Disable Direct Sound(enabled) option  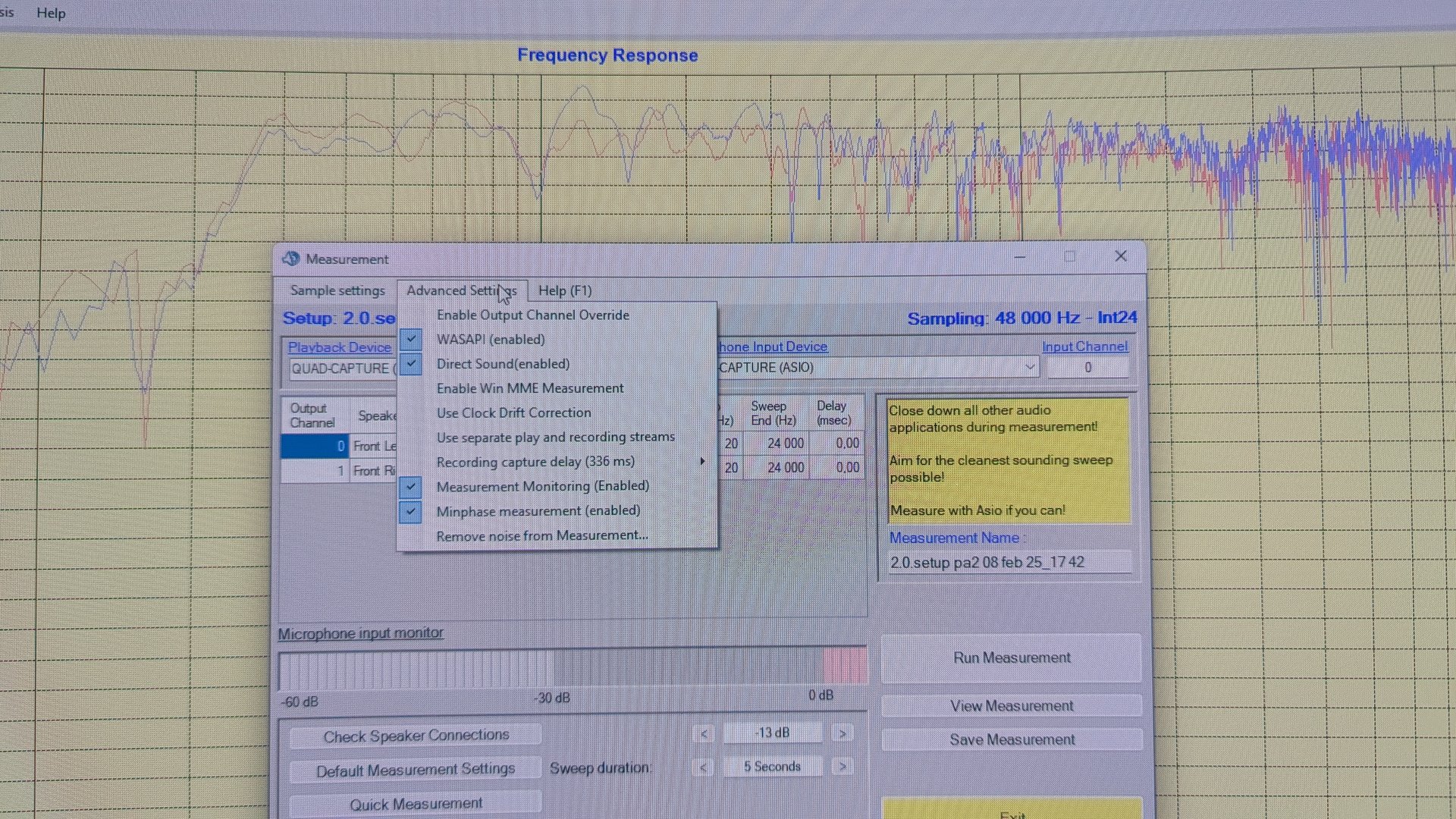tap(503, 364)
